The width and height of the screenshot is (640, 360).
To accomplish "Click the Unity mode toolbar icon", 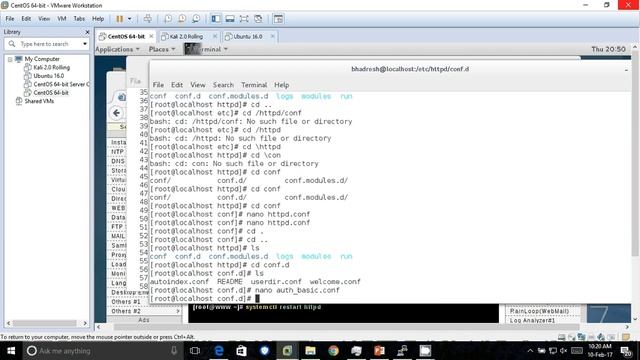I will (x=258, y=19).
